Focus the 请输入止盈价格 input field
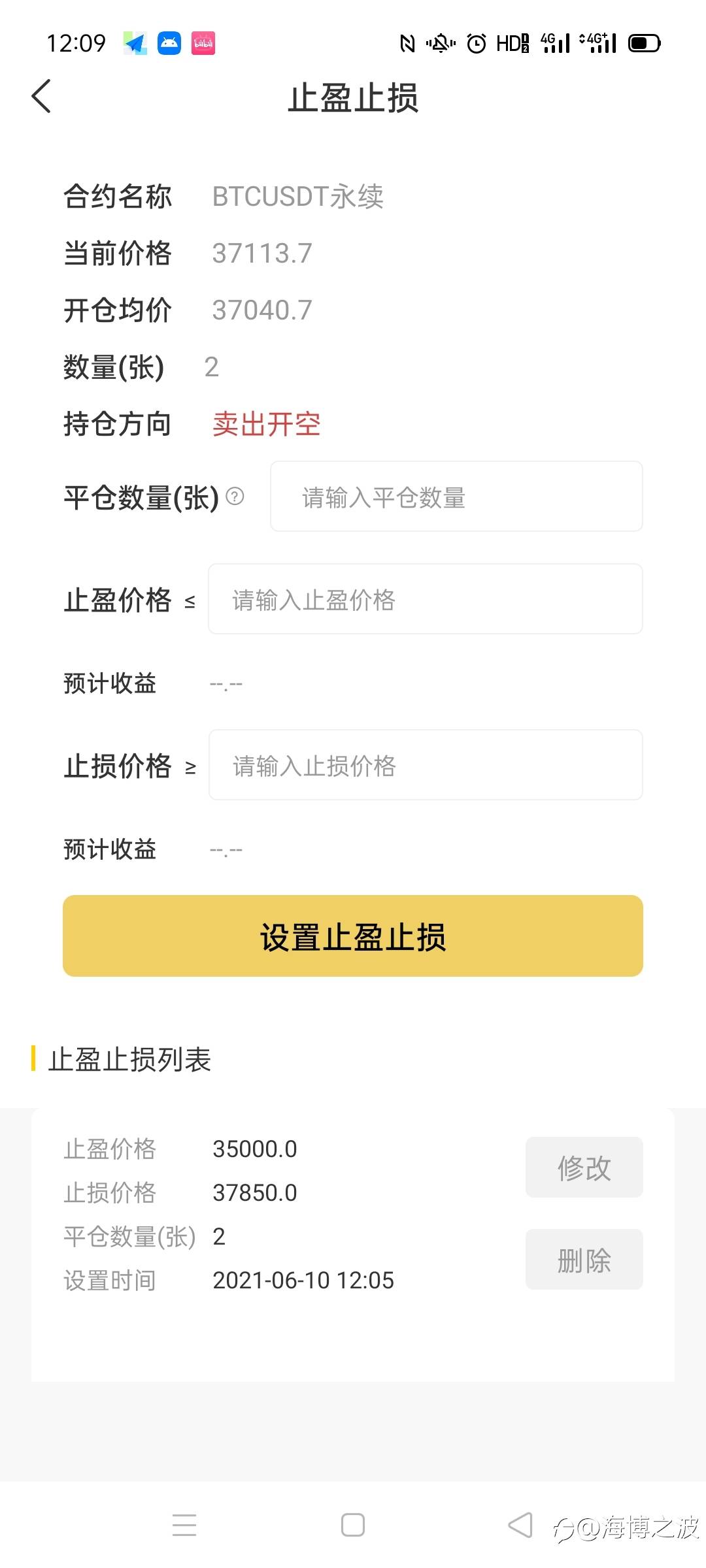 click(425, 599)
